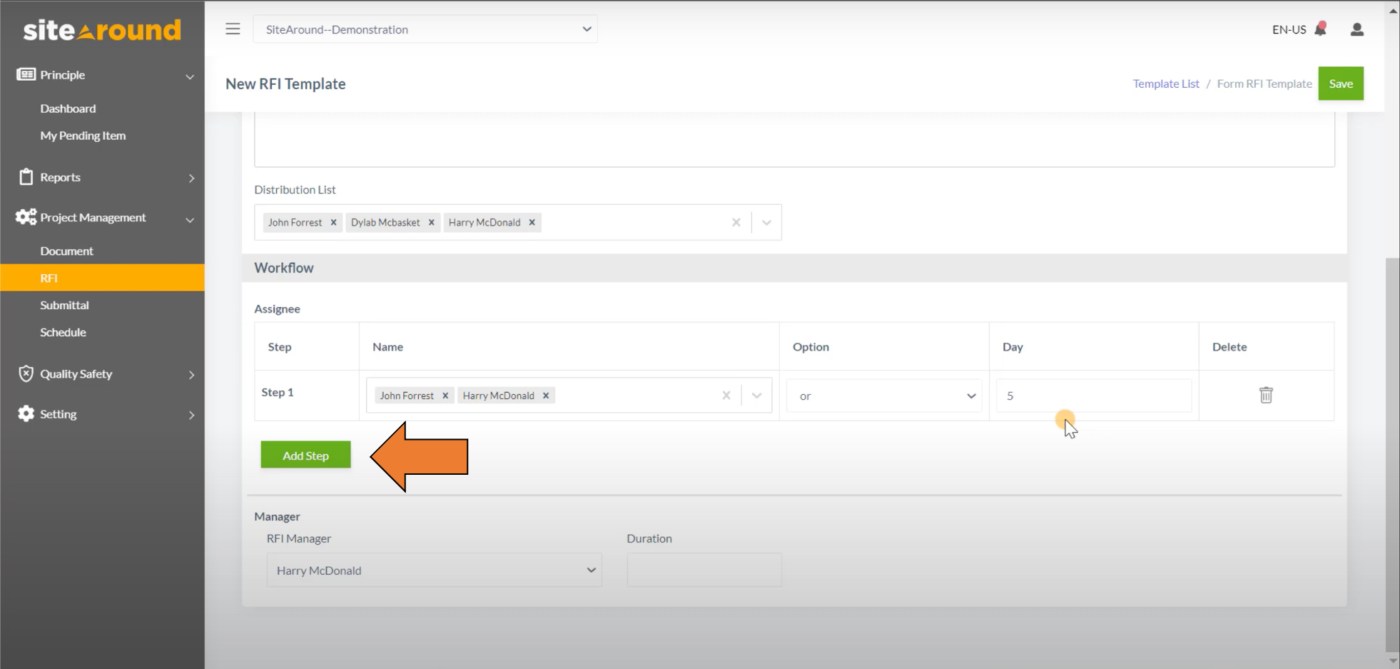Delete Step 1 using the trash icon

1266,395
